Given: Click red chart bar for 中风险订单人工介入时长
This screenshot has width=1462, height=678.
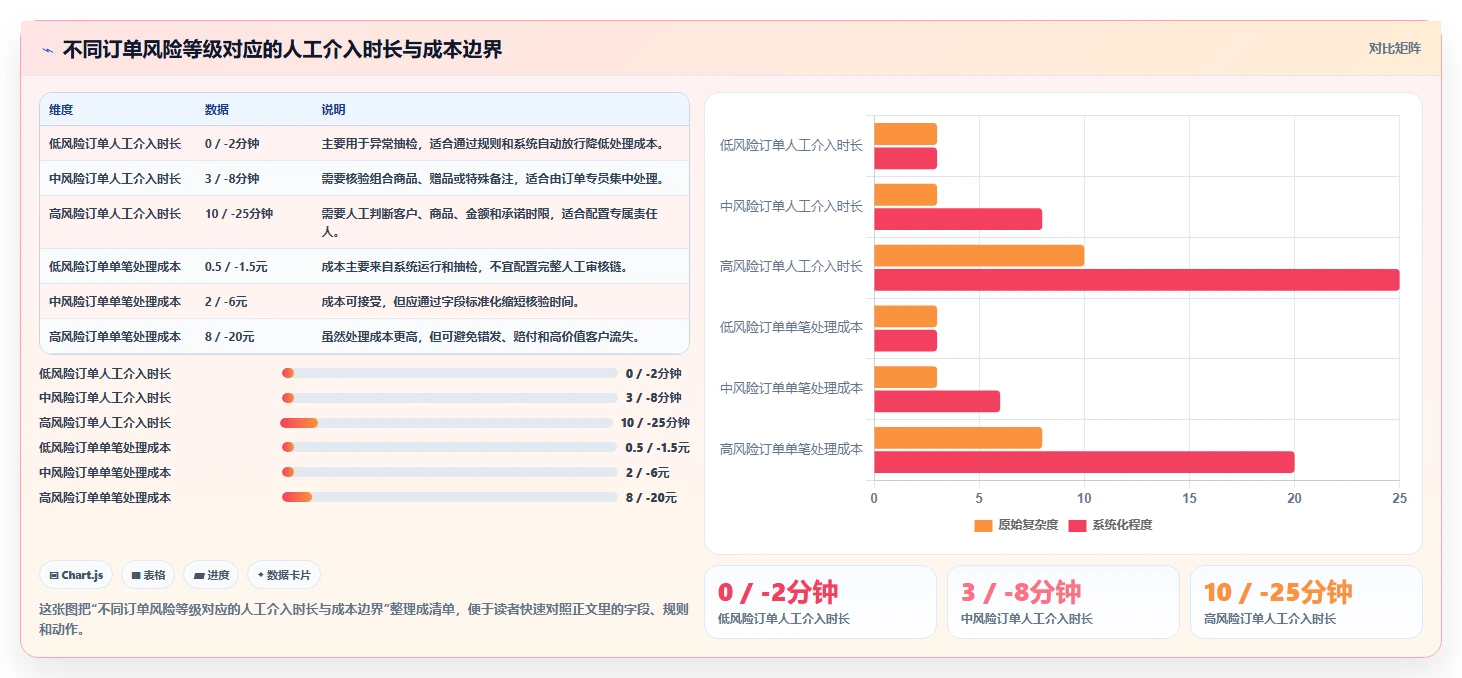Looking at the screenshot, I should point(958,219).
